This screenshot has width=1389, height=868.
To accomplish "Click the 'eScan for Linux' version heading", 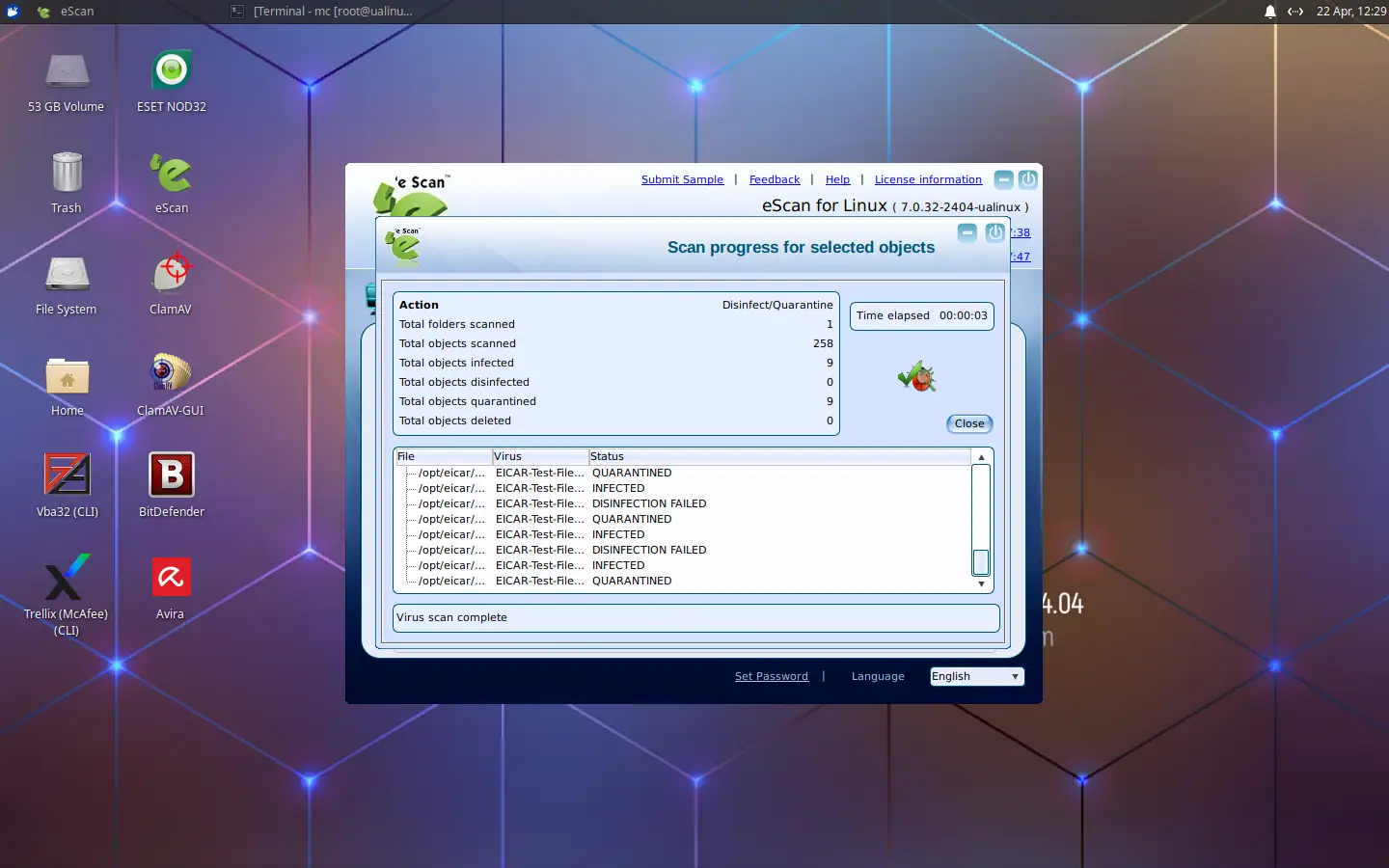I will pyautogui.click(x=895, y=205).
